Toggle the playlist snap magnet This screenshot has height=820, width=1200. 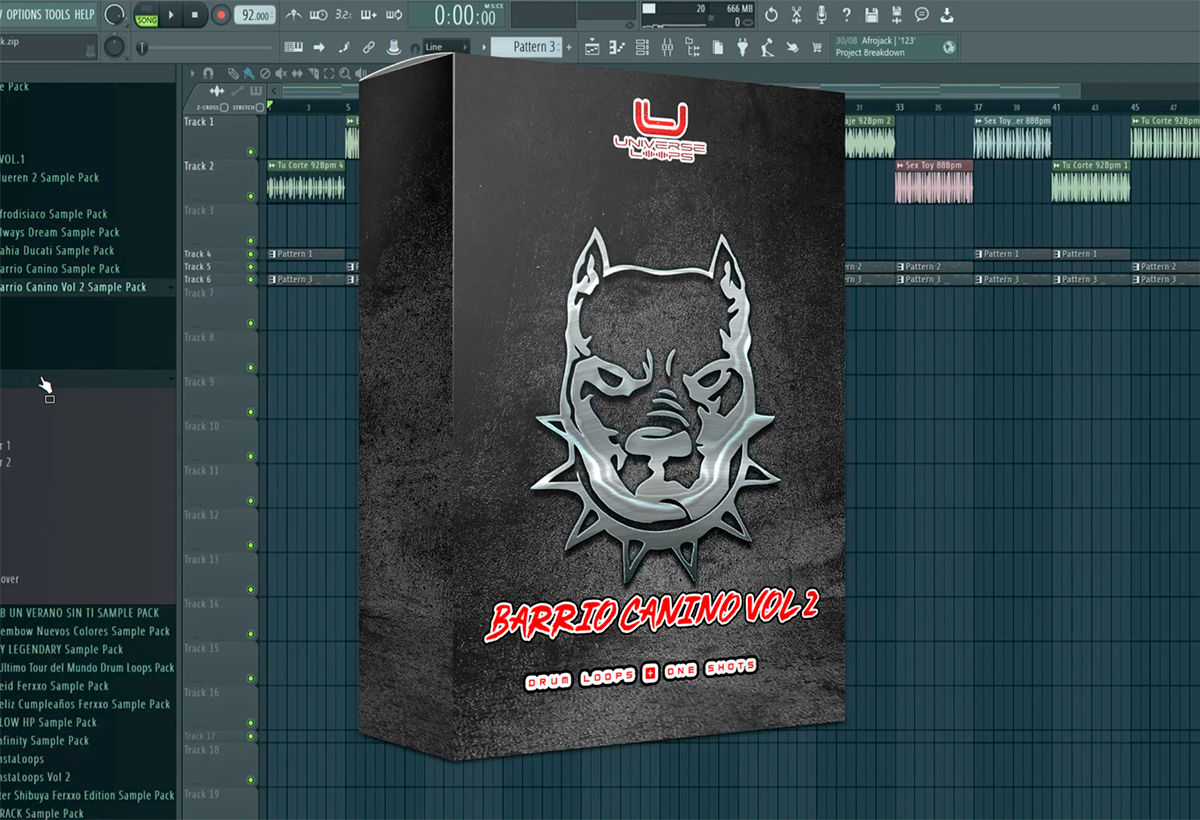tap(208, 73)
